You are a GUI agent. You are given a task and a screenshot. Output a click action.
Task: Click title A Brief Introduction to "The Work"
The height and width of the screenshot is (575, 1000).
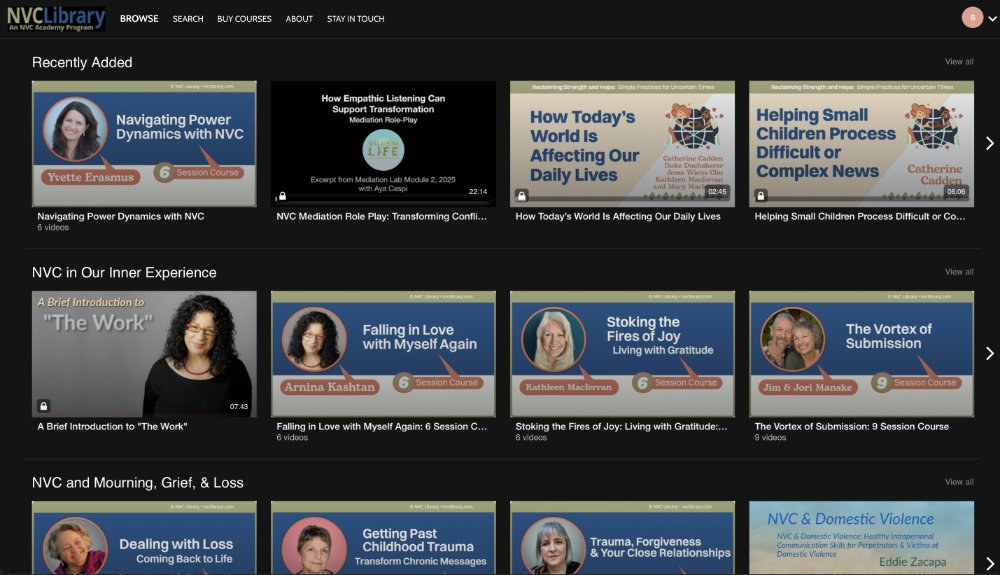pos(112,426)
